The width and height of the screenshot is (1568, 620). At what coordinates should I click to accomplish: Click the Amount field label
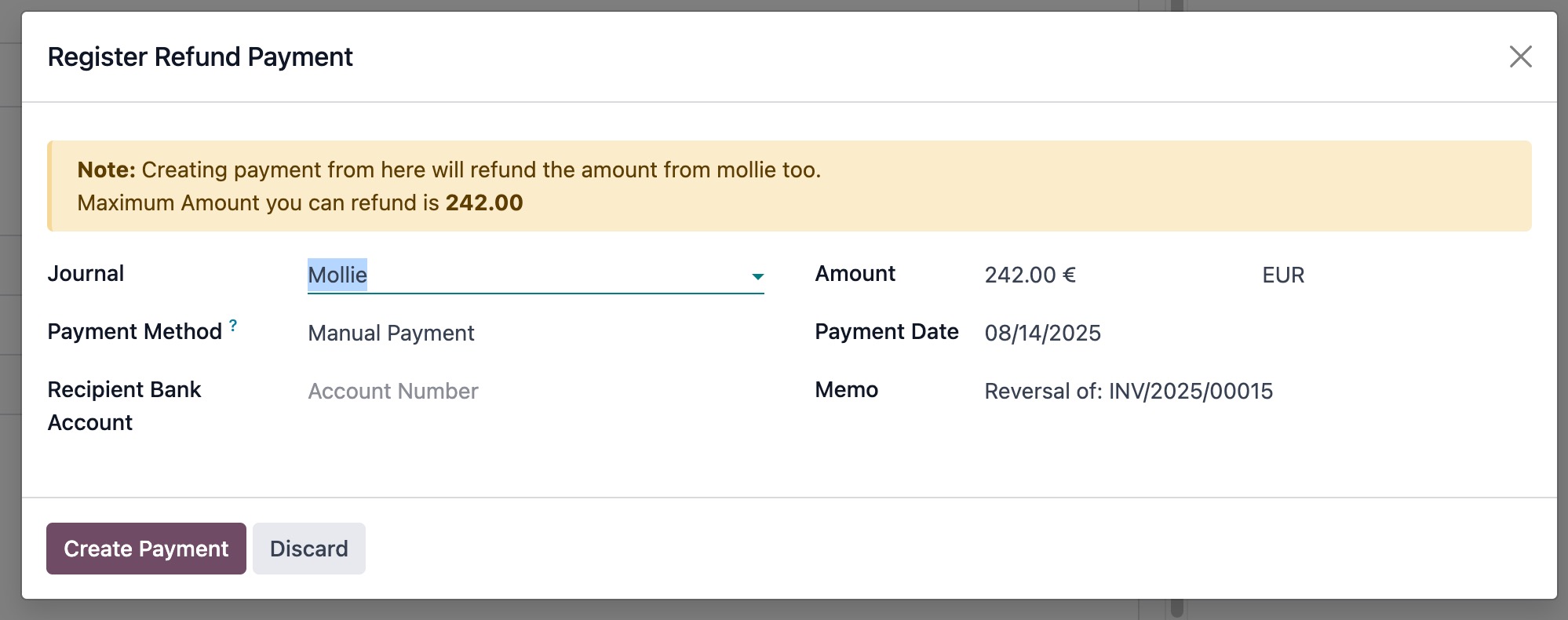coord(855,274)
